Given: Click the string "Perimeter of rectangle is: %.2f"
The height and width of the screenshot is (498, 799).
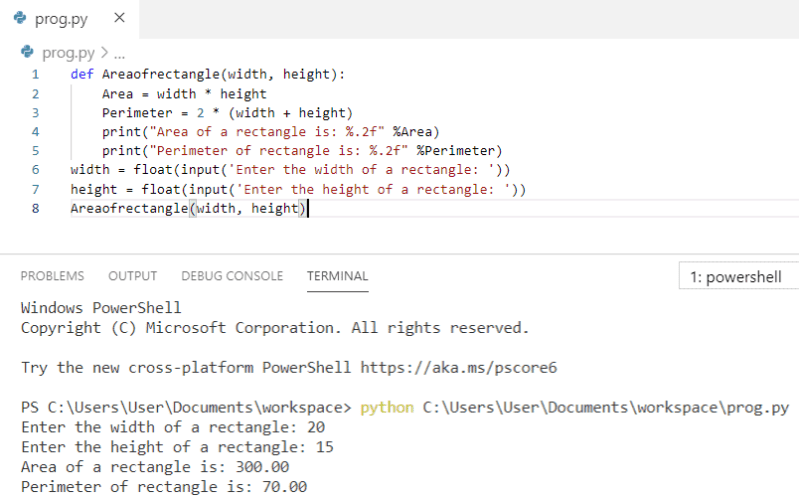Looking at the screenshot, I should [279, 151].
